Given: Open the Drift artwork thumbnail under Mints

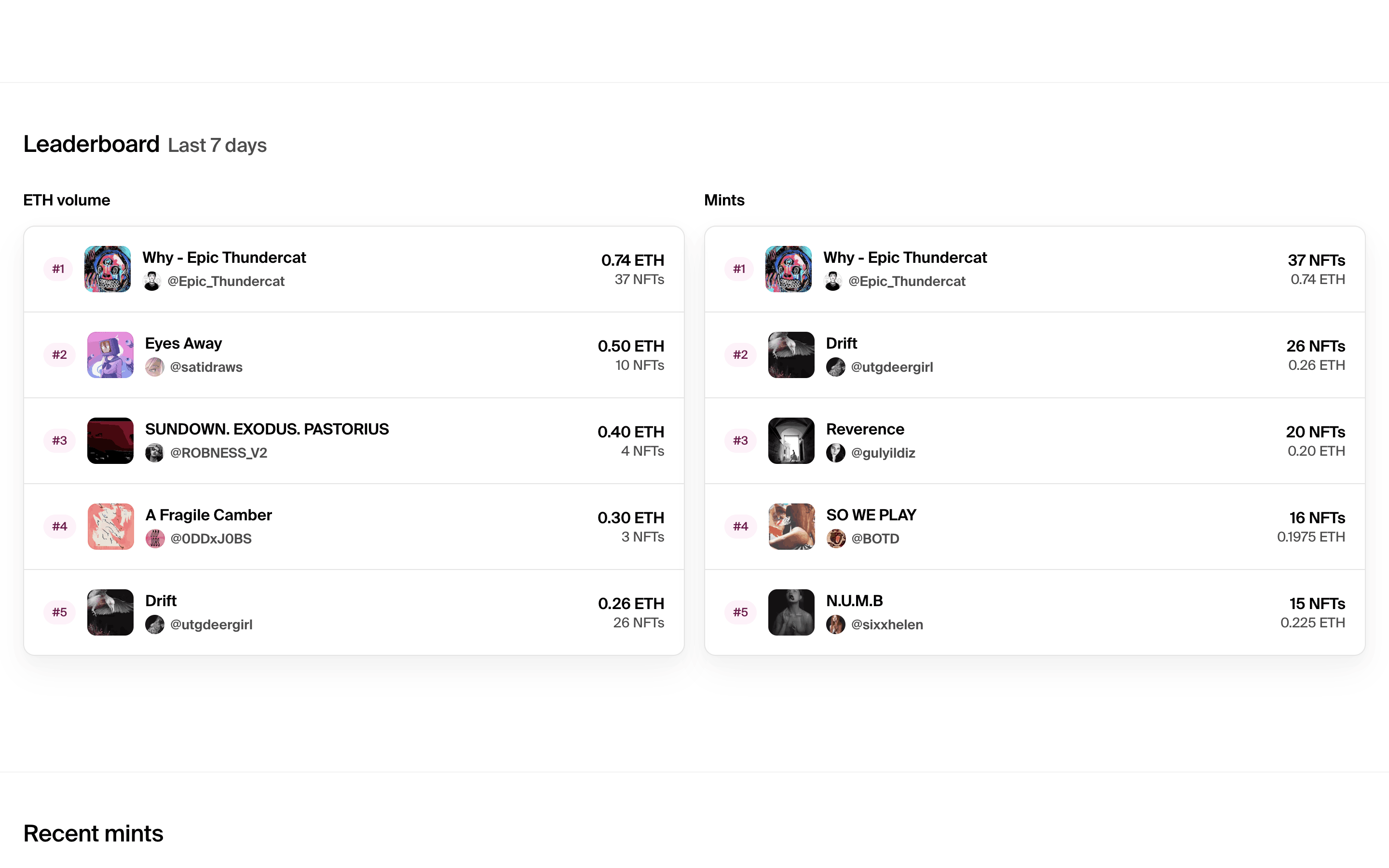Looking at the screenshot, I should point(790,355).
